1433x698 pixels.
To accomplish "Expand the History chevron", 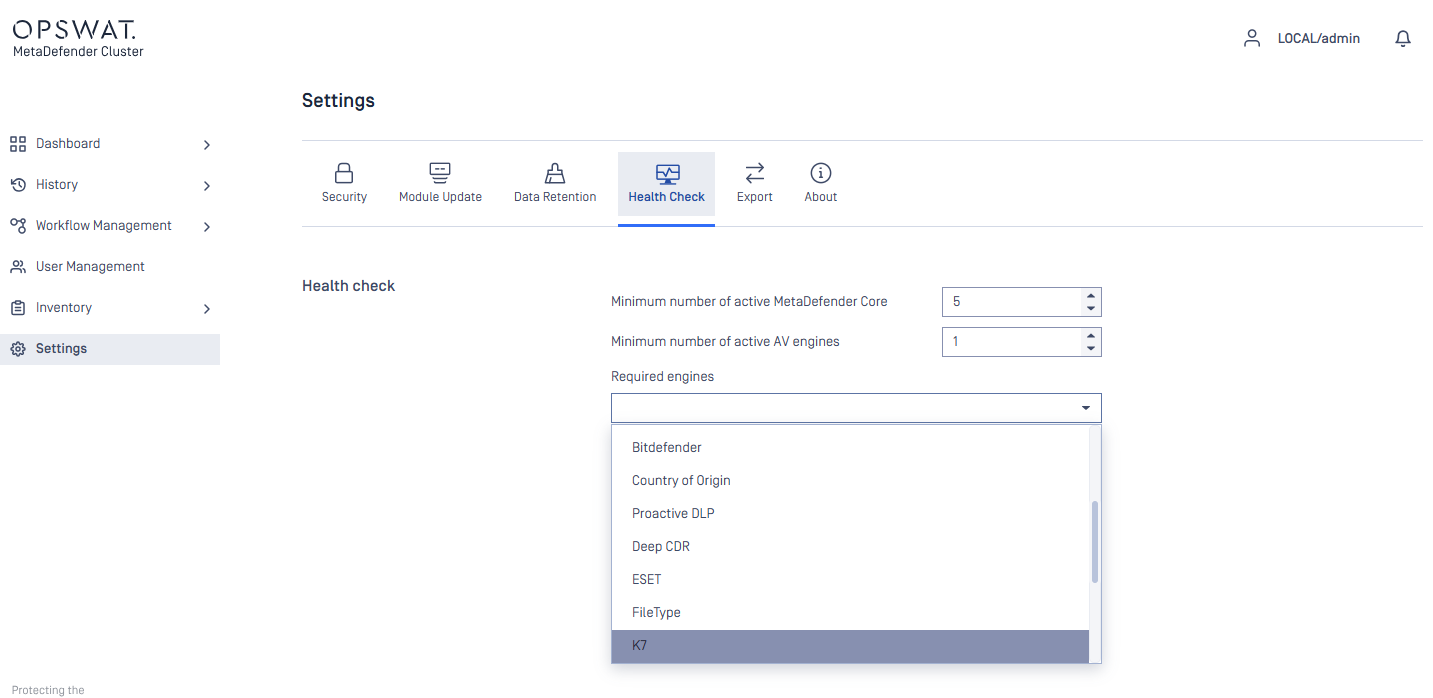I will 207,186.
